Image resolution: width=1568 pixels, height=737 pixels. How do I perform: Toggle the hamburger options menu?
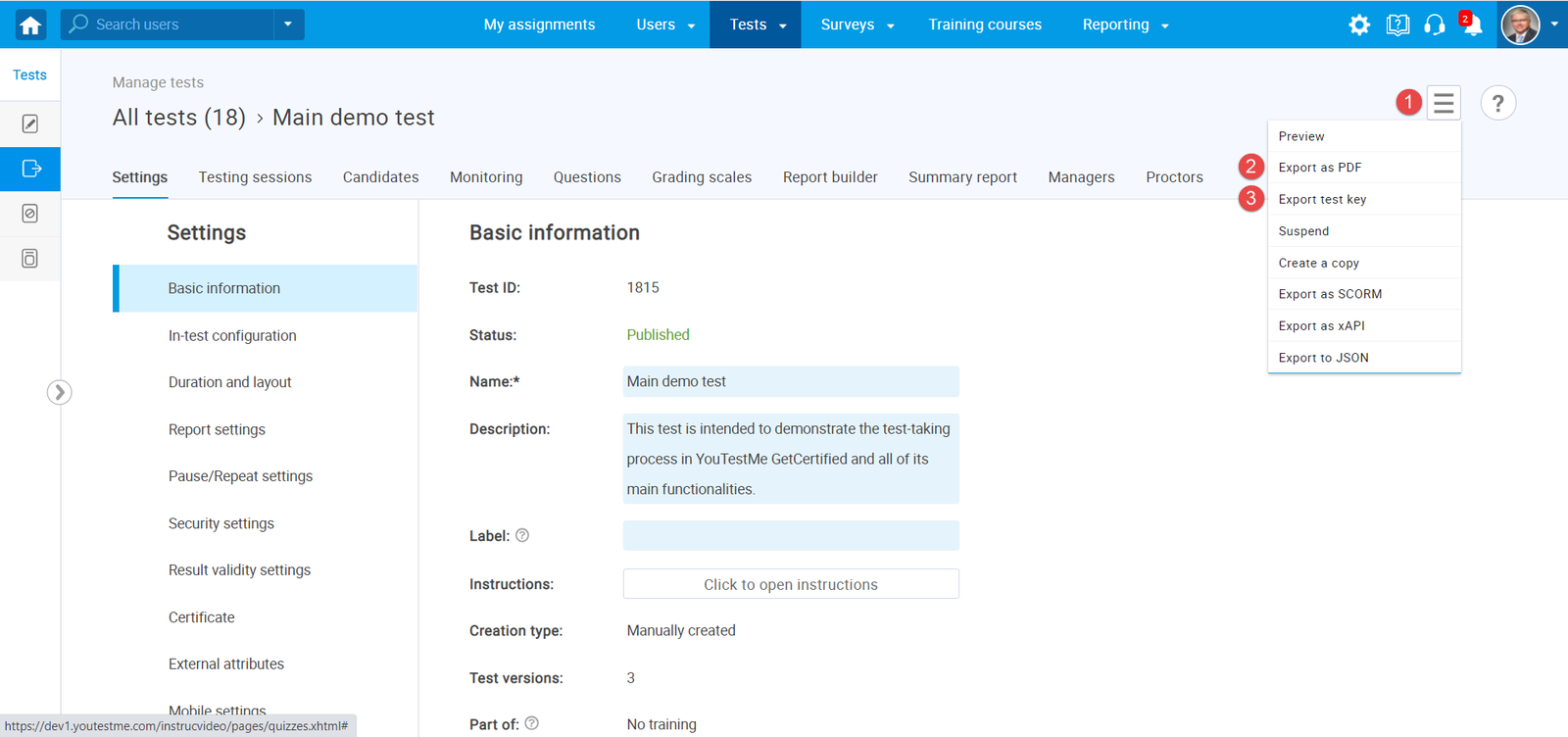1444,103
